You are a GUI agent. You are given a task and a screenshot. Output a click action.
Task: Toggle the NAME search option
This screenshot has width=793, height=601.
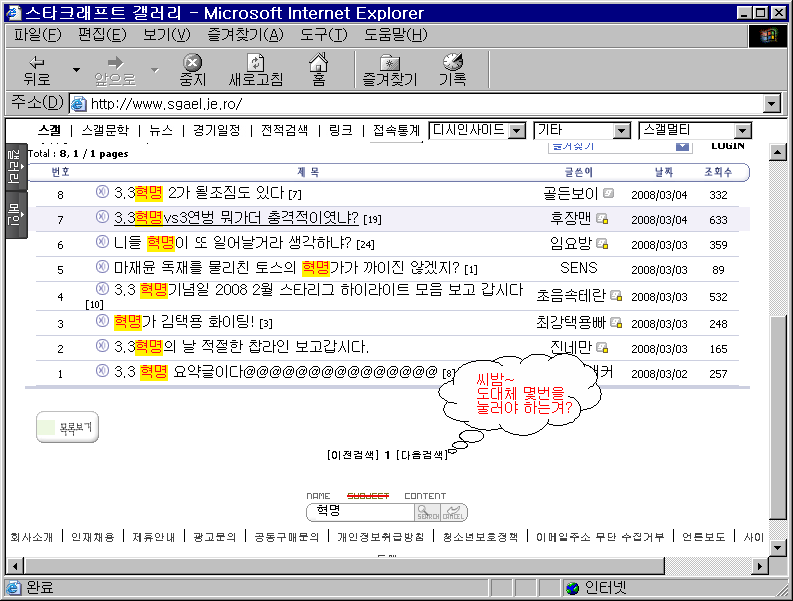[318, 496]
